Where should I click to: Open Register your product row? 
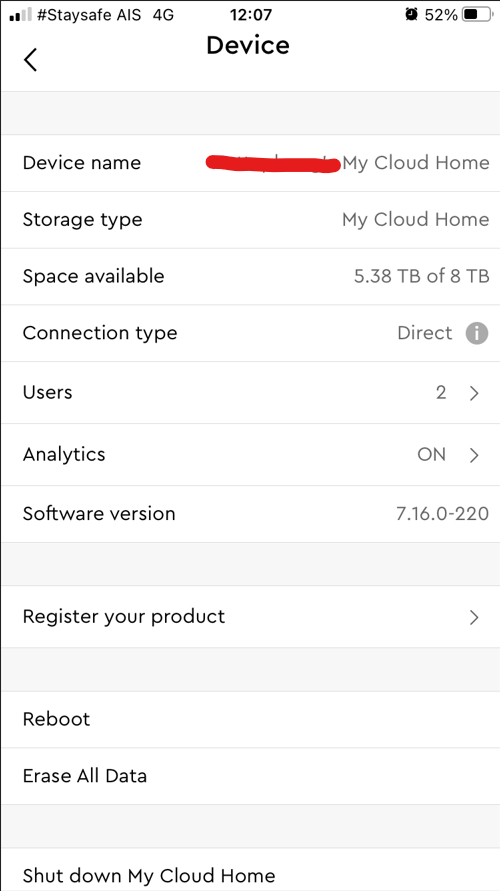[250, 617]
